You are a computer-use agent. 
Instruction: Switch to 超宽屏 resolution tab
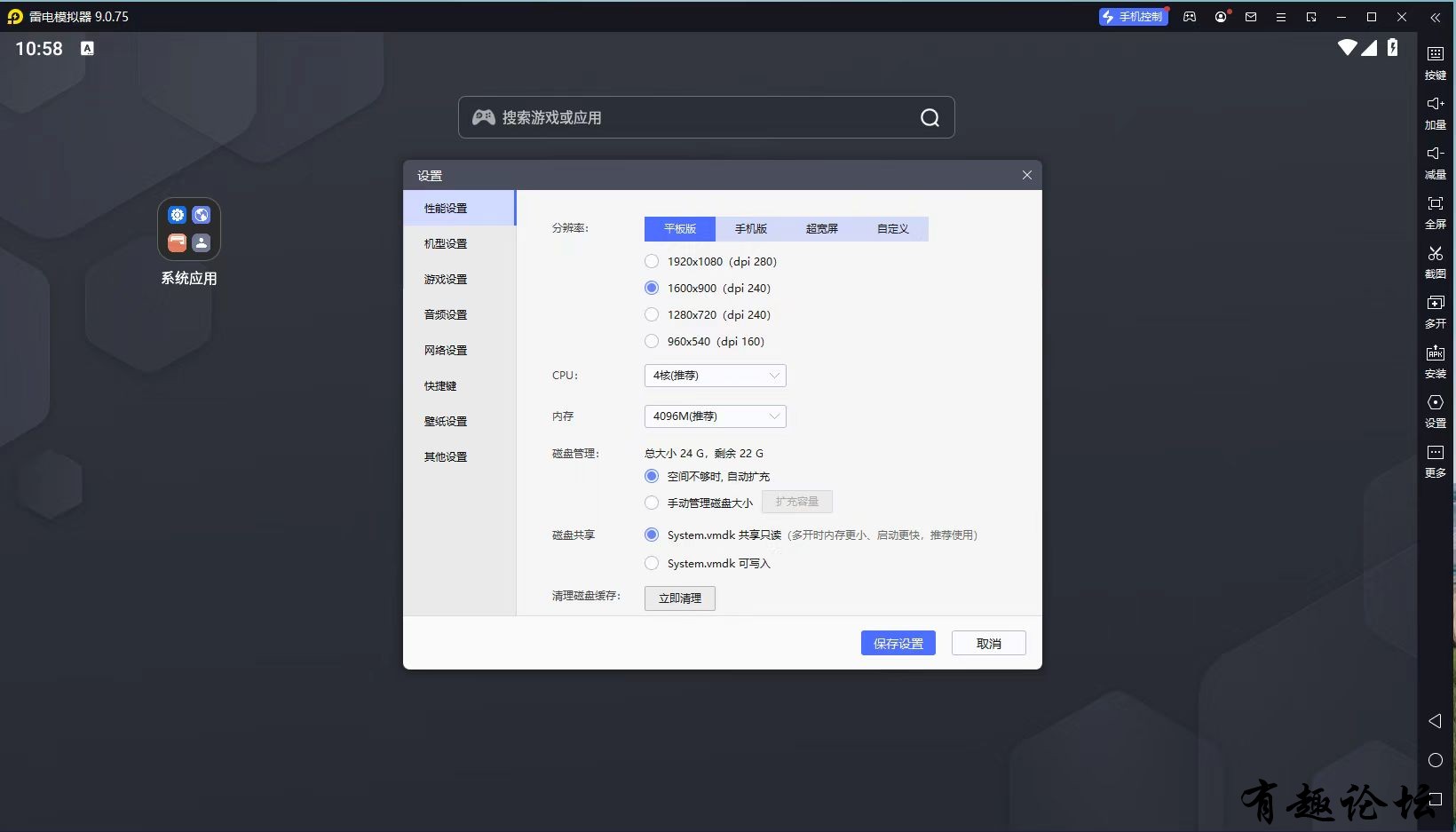[x=822, y=229]
